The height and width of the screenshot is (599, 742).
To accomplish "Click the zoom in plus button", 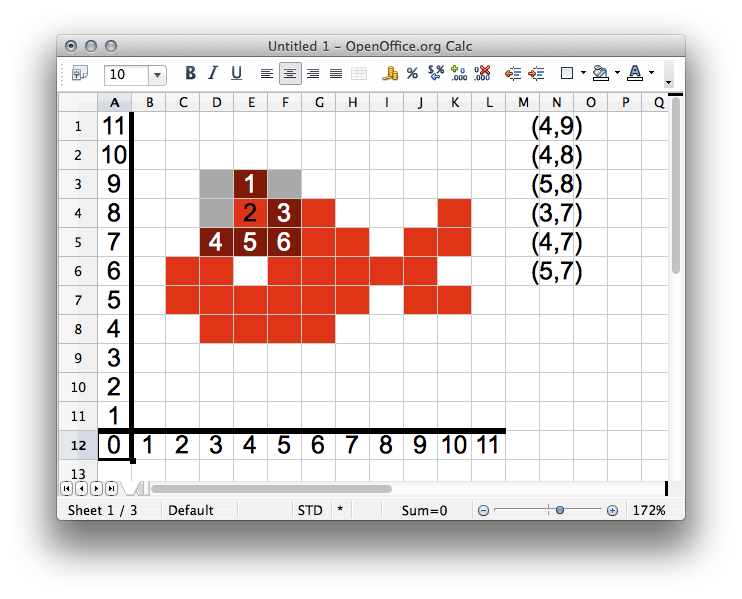I will tap(612, 511).
